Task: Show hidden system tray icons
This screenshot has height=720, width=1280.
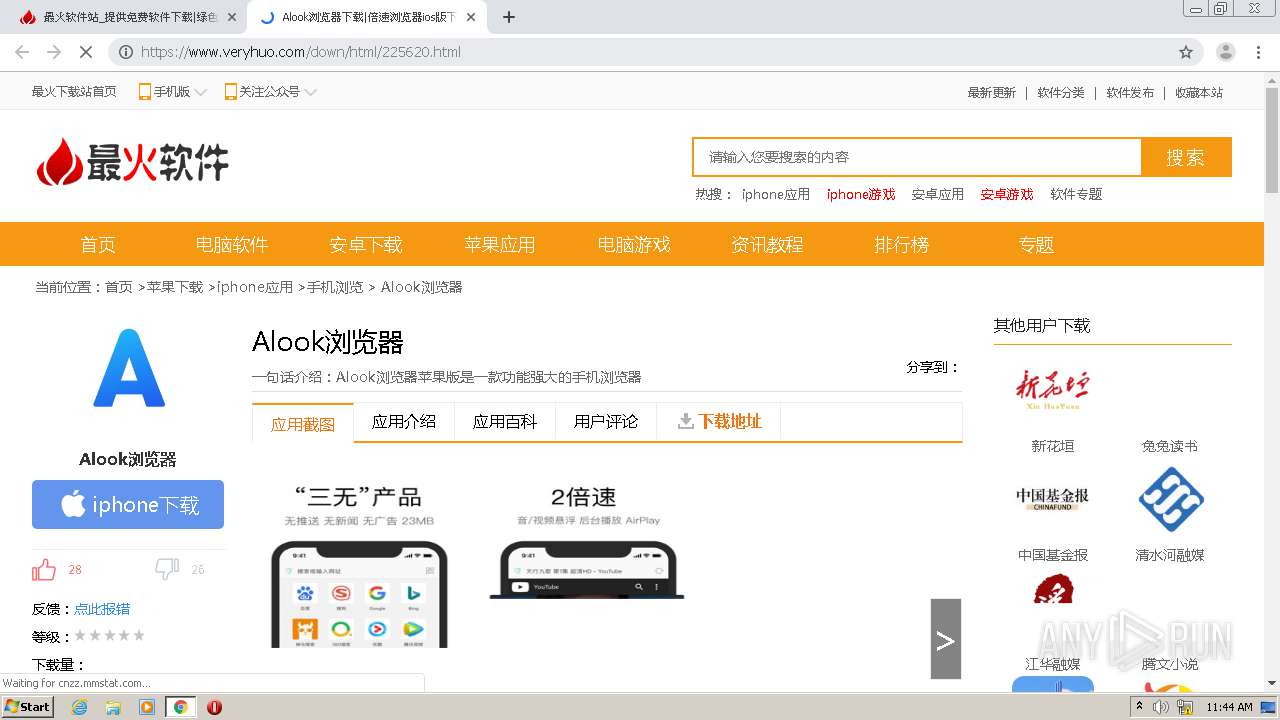Action: click(1139, 707)
